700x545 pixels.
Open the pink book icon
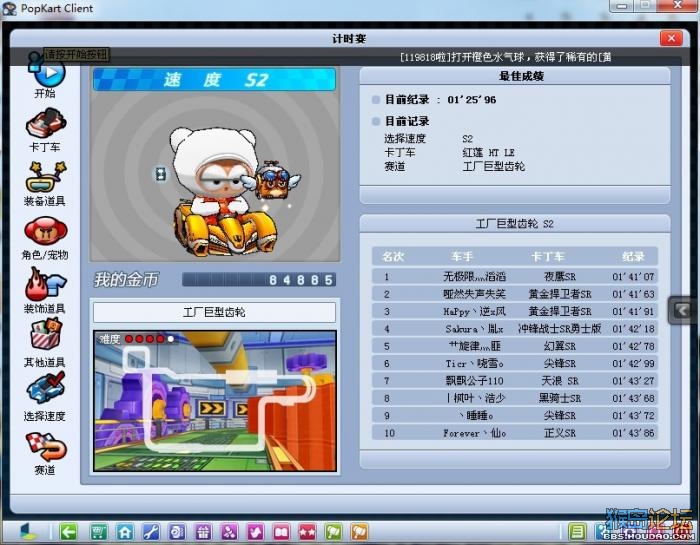[x=281, y=532]
